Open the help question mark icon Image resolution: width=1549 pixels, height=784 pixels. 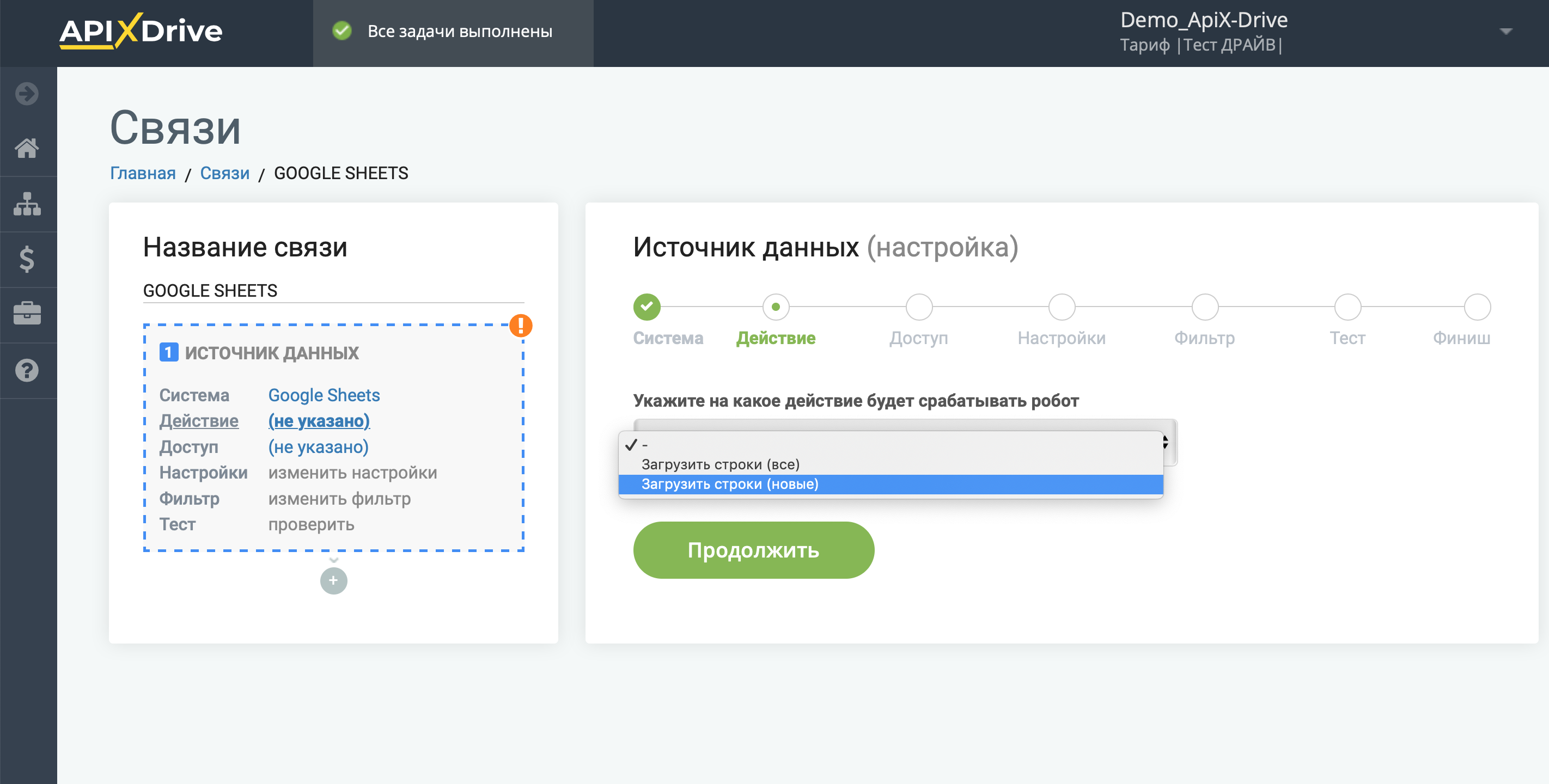pyautogui.click(x=27, y=370)
